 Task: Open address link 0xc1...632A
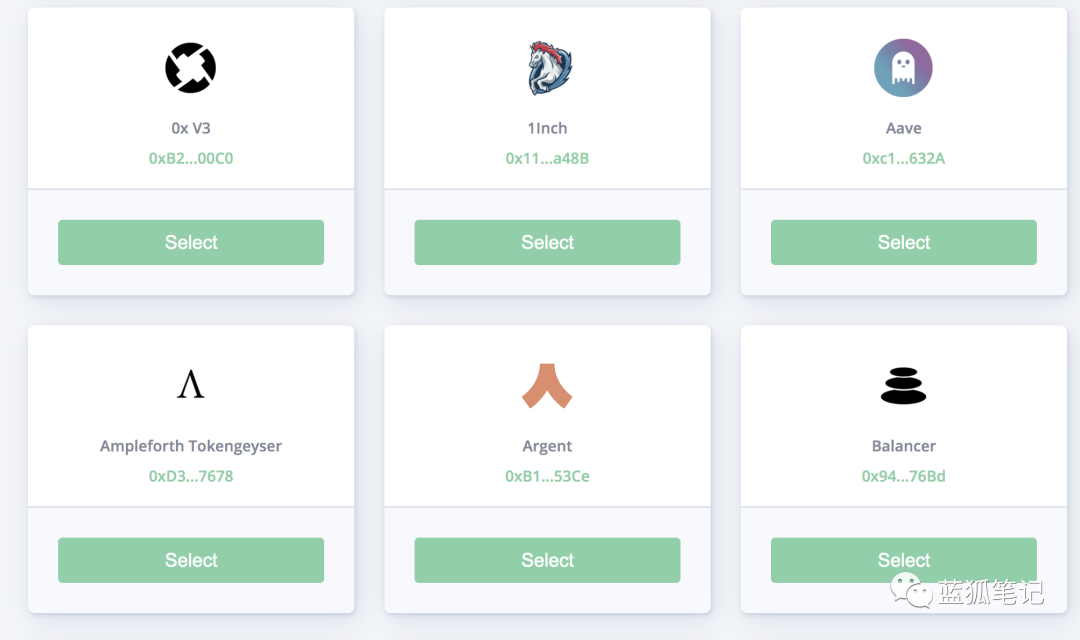coord(904,158)
